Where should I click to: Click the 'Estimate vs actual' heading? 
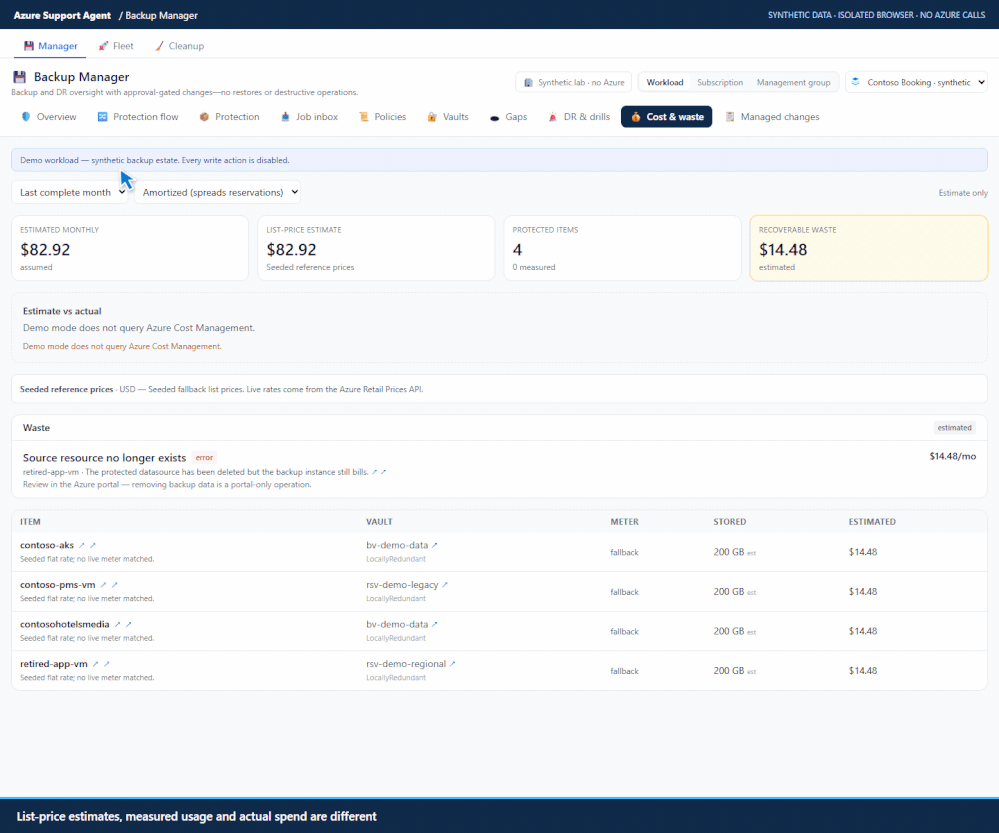[x=62, y=311]
